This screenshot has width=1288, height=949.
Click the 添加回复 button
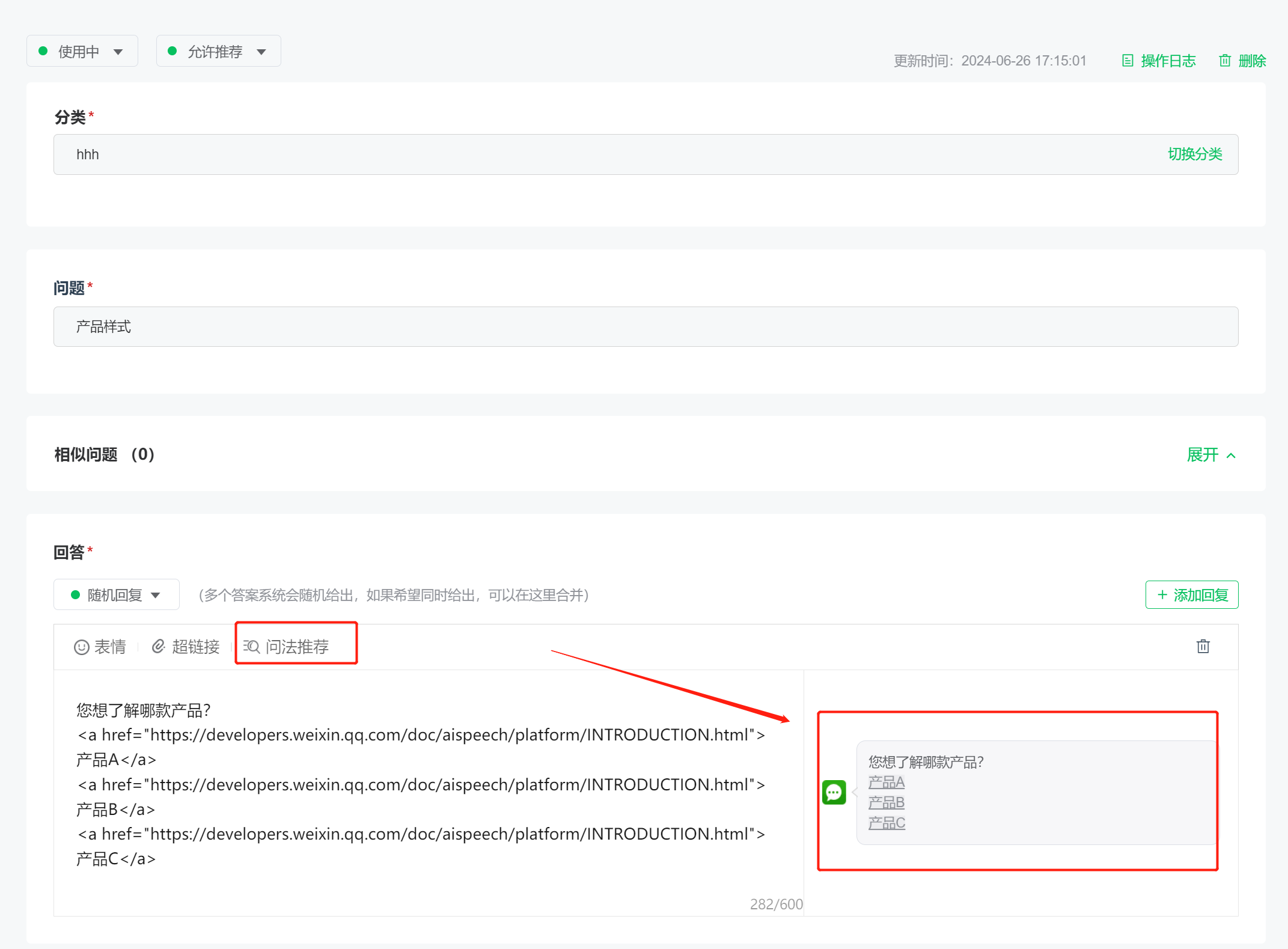tap(1192, 595)
